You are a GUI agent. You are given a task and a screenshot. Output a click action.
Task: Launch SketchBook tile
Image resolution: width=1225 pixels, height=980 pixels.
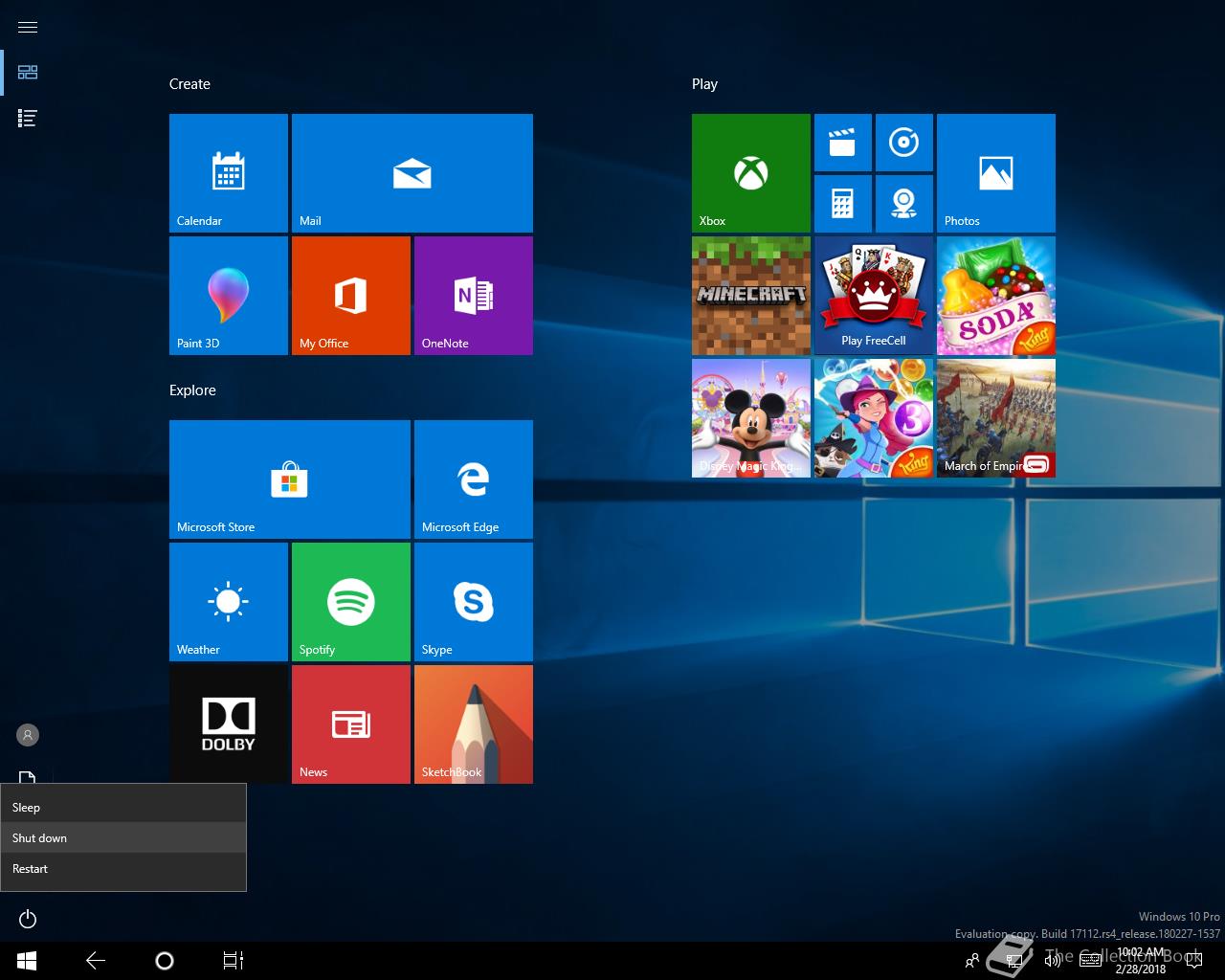[x=474, y=724]
